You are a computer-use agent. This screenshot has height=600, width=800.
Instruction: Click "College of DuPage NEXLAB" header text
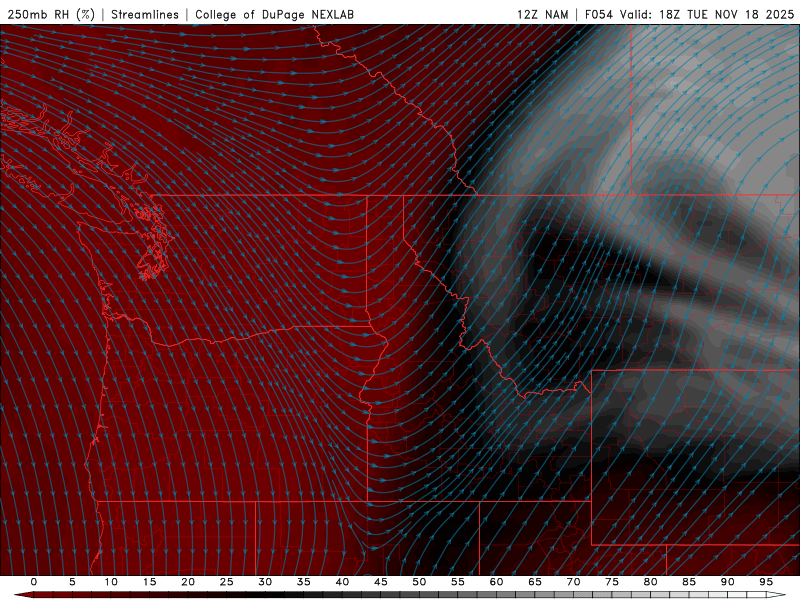[x=274, y=14]
